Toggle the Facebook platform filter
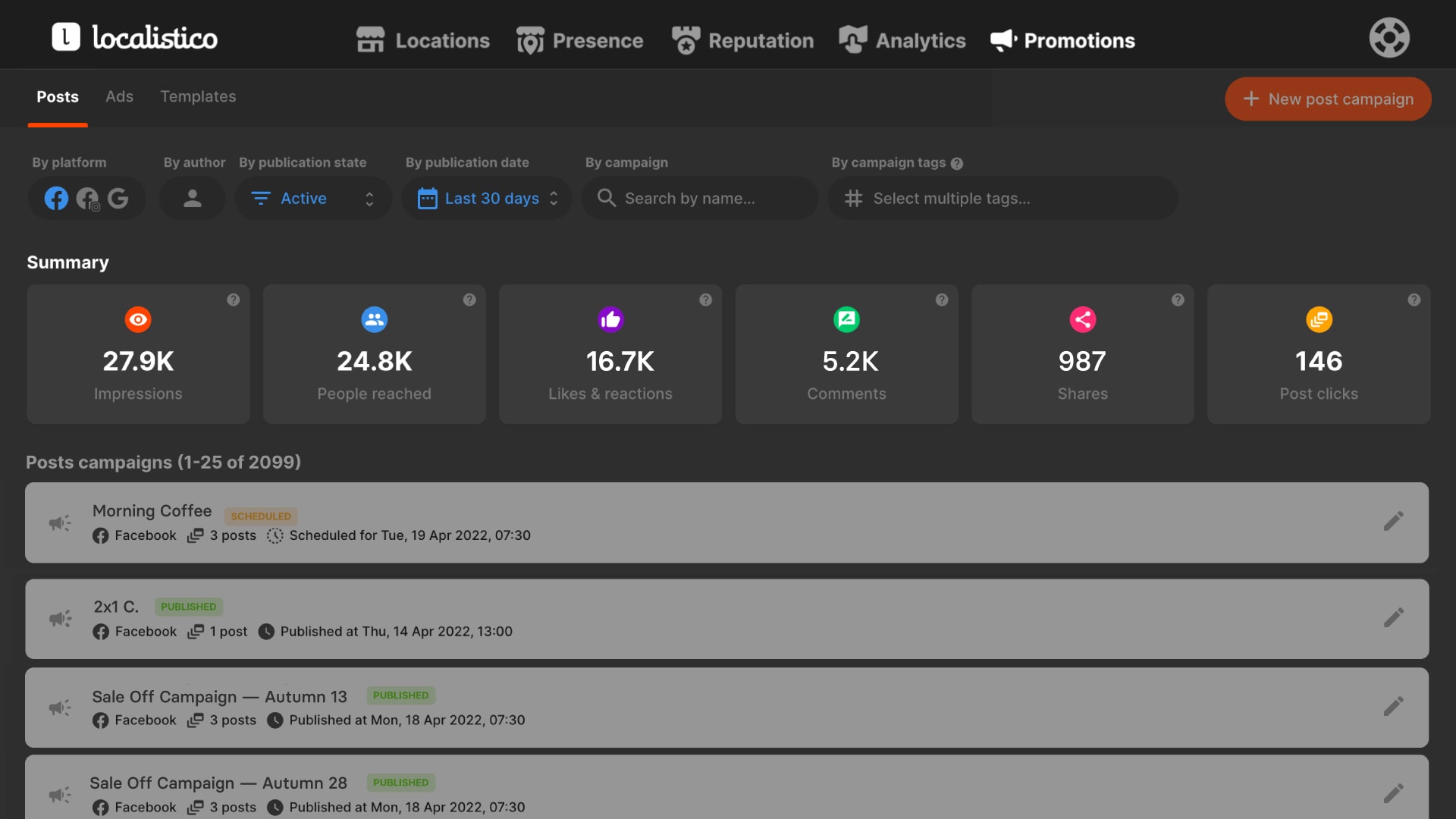Image resolution: width=1456 pixels, height=819 pixels. pos(56,199)
